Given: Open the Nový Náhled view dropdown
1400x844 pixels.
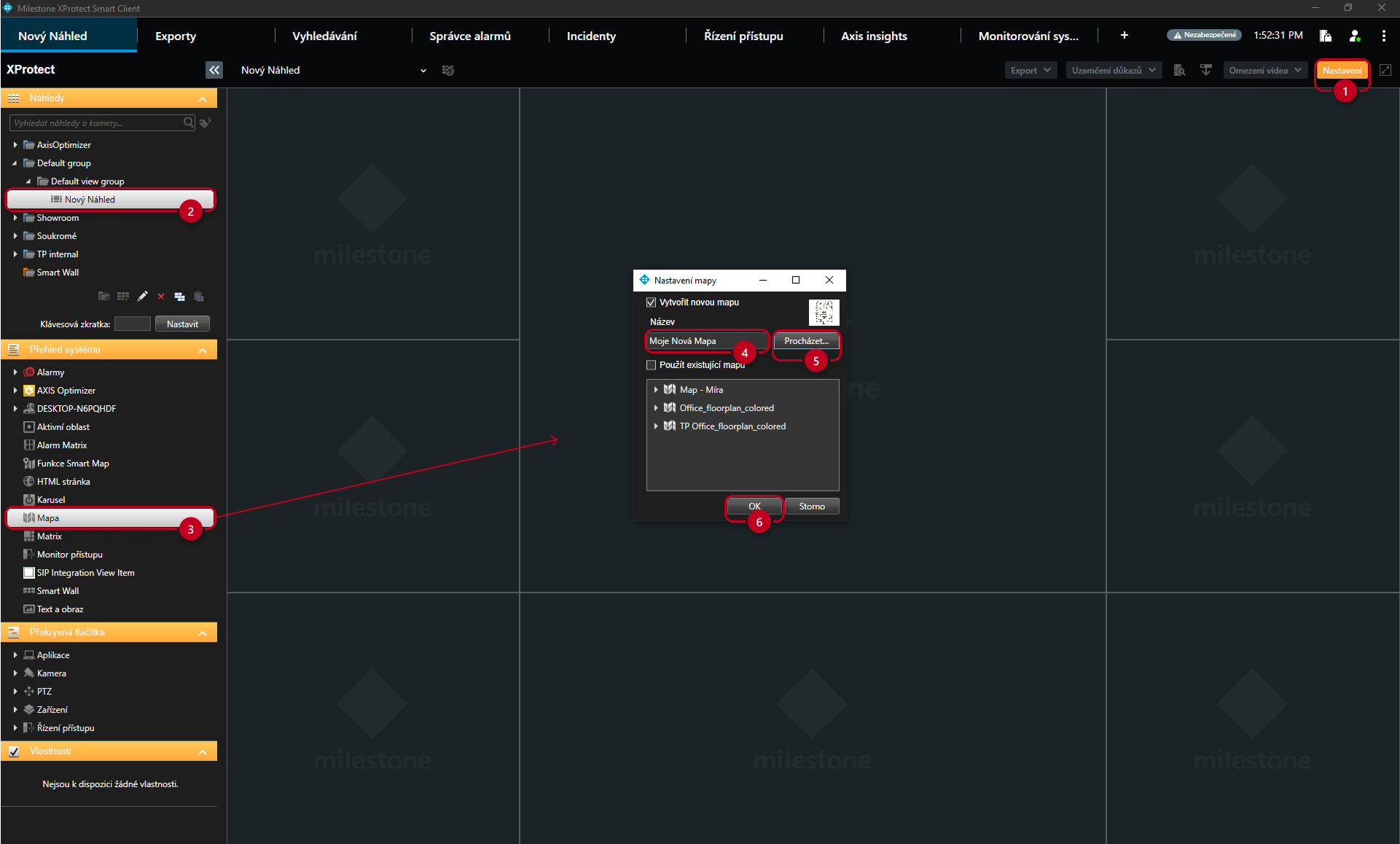Looking at the screenshot, I should pyautogui.click(x=423, y=71).
